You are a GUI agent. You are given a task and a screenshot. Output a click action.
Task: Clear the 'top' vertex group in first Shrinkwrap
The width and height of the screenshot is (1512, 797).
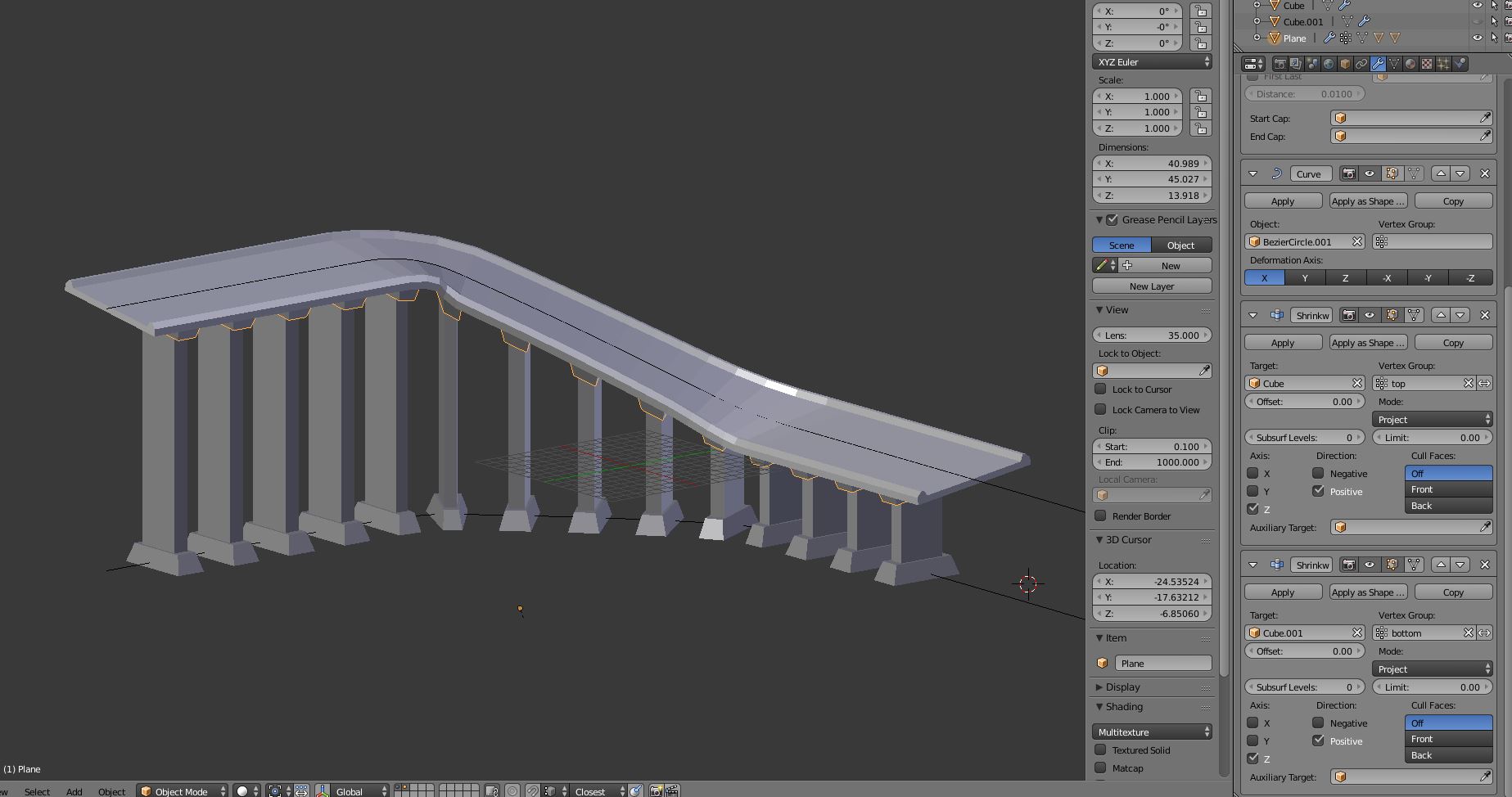point(1469,383)
